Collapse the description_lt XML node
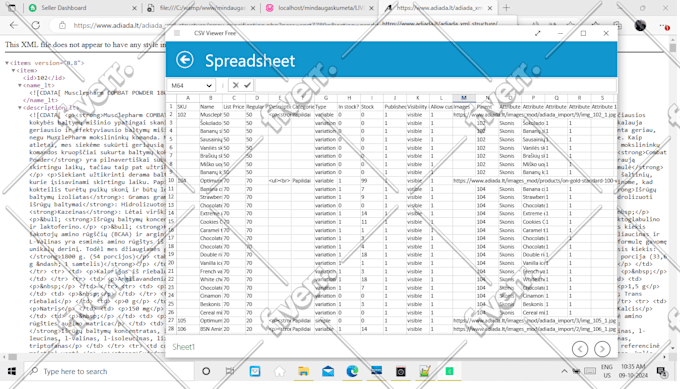680x389 pixels. [x=20, y=108]
